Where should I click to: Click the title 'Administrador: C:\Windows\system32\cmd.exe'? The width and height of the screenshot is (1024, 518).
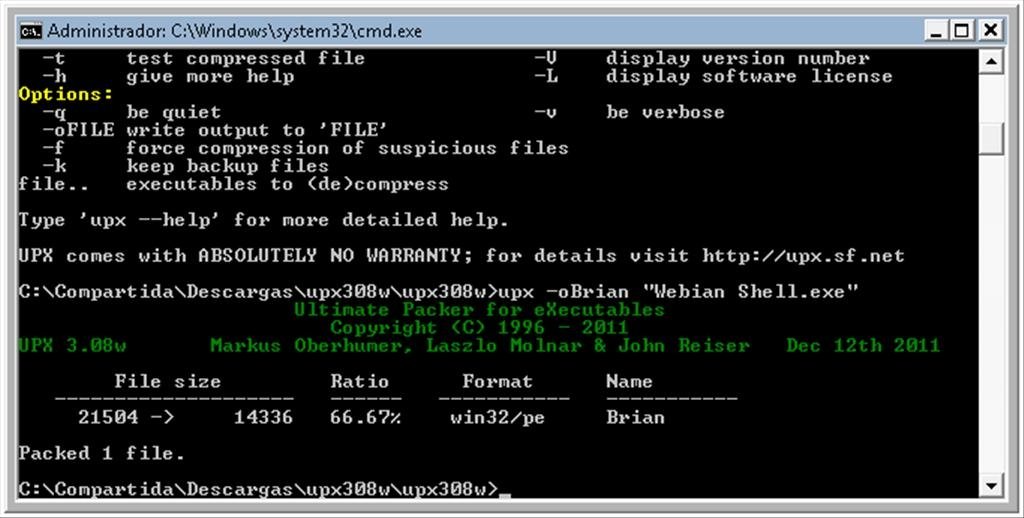(x=234, y=31)
